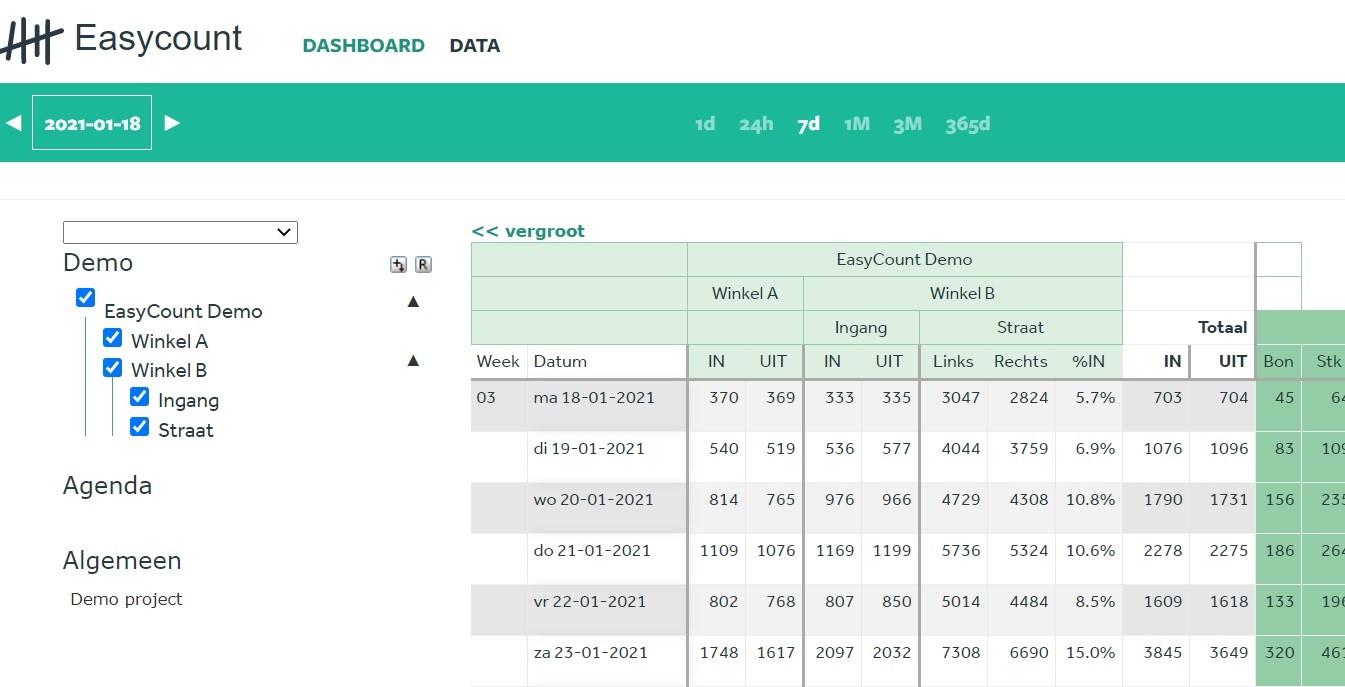Screen dimensions: 1345x687
Task: Select Winkel A tree label
Action: 169,341
